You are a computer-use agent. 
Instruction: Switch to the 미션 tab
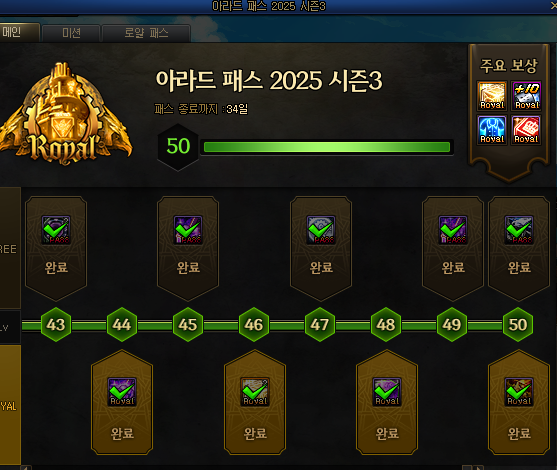[71, 33]
